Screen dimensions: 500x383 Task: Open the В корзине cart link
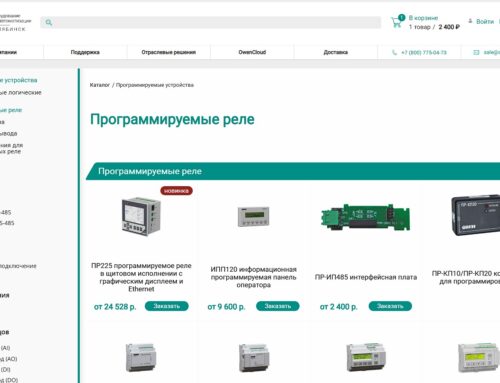pos(423,18)
